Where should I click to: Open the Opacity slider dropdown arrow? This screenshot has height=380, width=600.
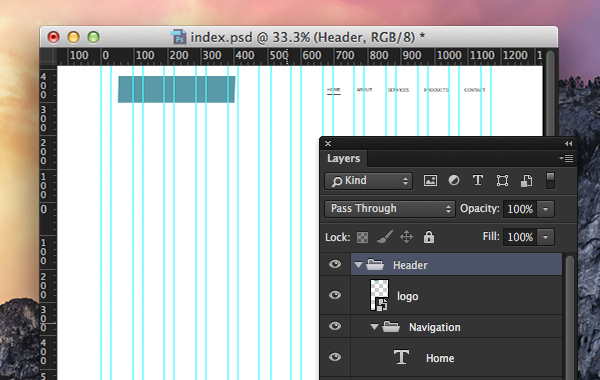coord(546,209)
